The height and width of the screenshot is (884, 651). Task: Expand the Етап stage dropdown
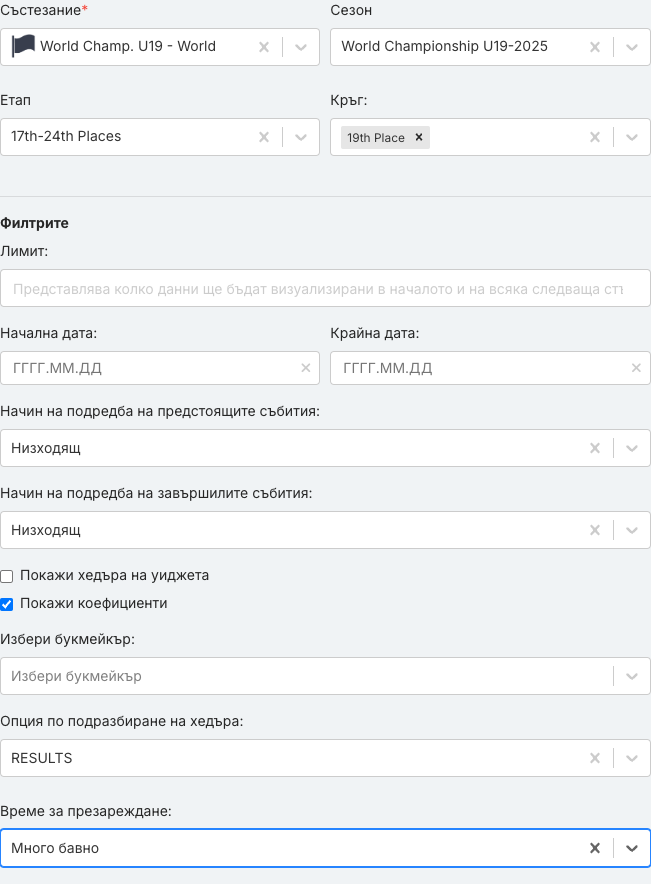click(301, 137)
